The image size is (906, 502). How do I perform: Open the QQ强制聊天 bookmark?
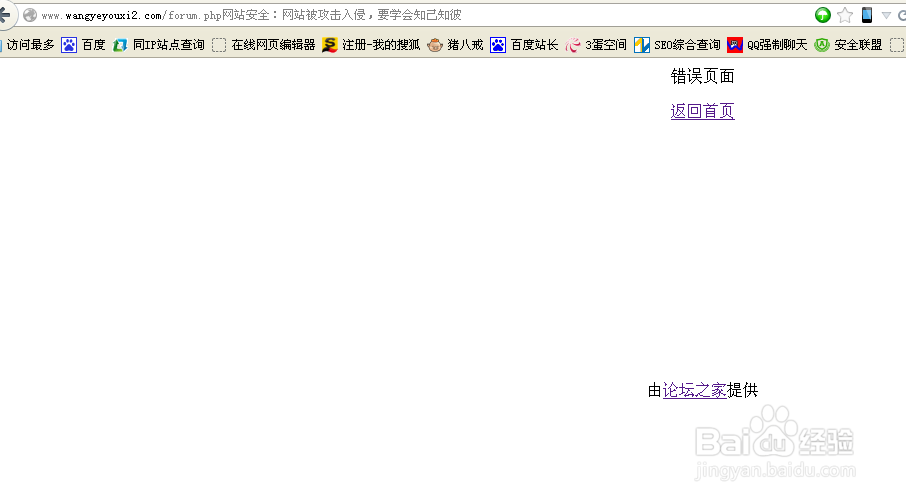(x=777, y=44)
